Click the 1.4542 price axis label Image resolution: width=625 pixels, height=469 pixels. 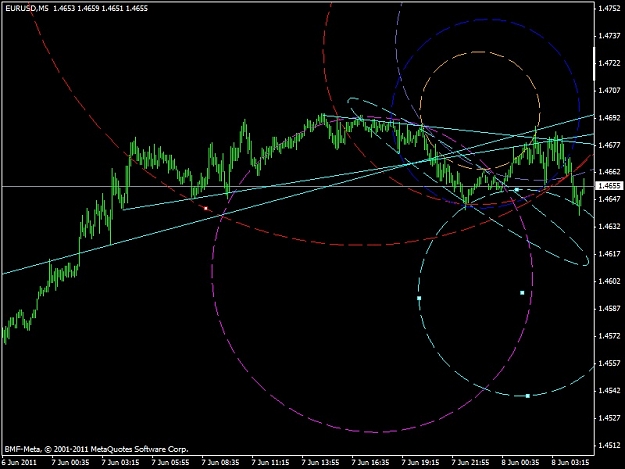[x=609, y=391]
